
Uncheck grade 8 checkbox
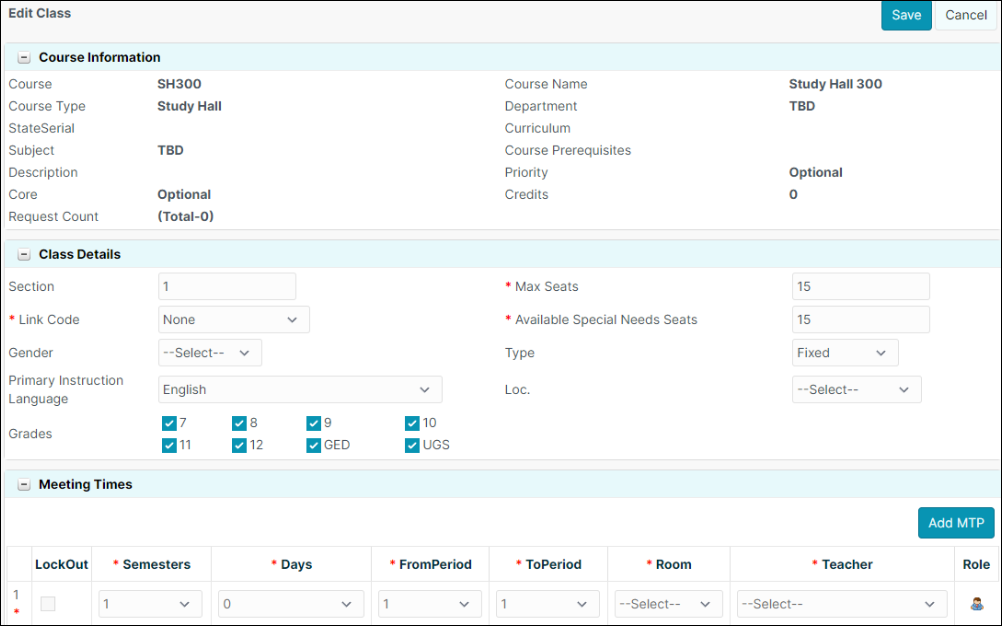point(239,423)
